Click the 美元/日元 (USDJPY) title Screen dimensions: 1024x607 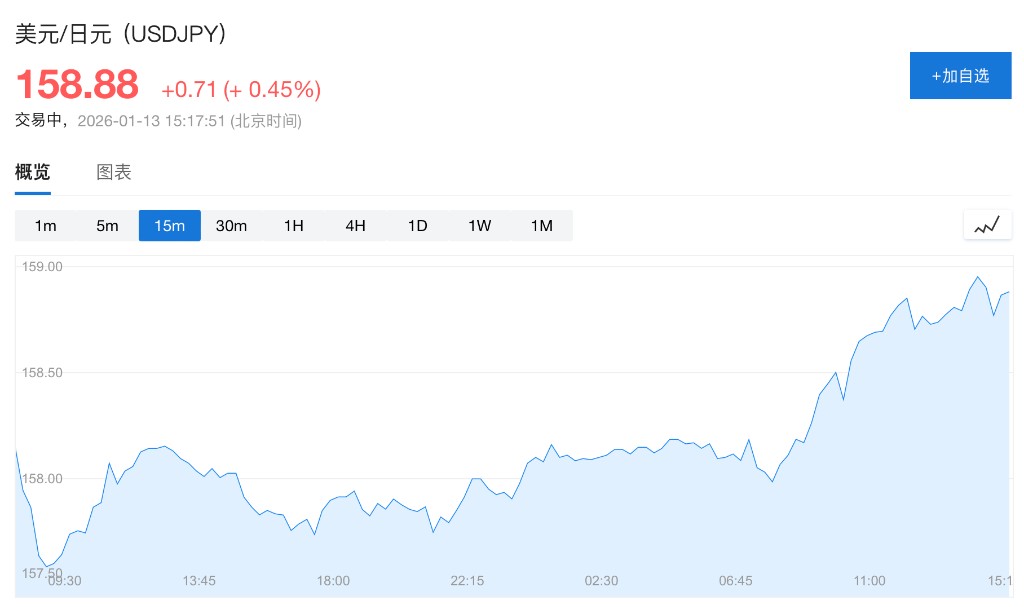pos(121,33)
